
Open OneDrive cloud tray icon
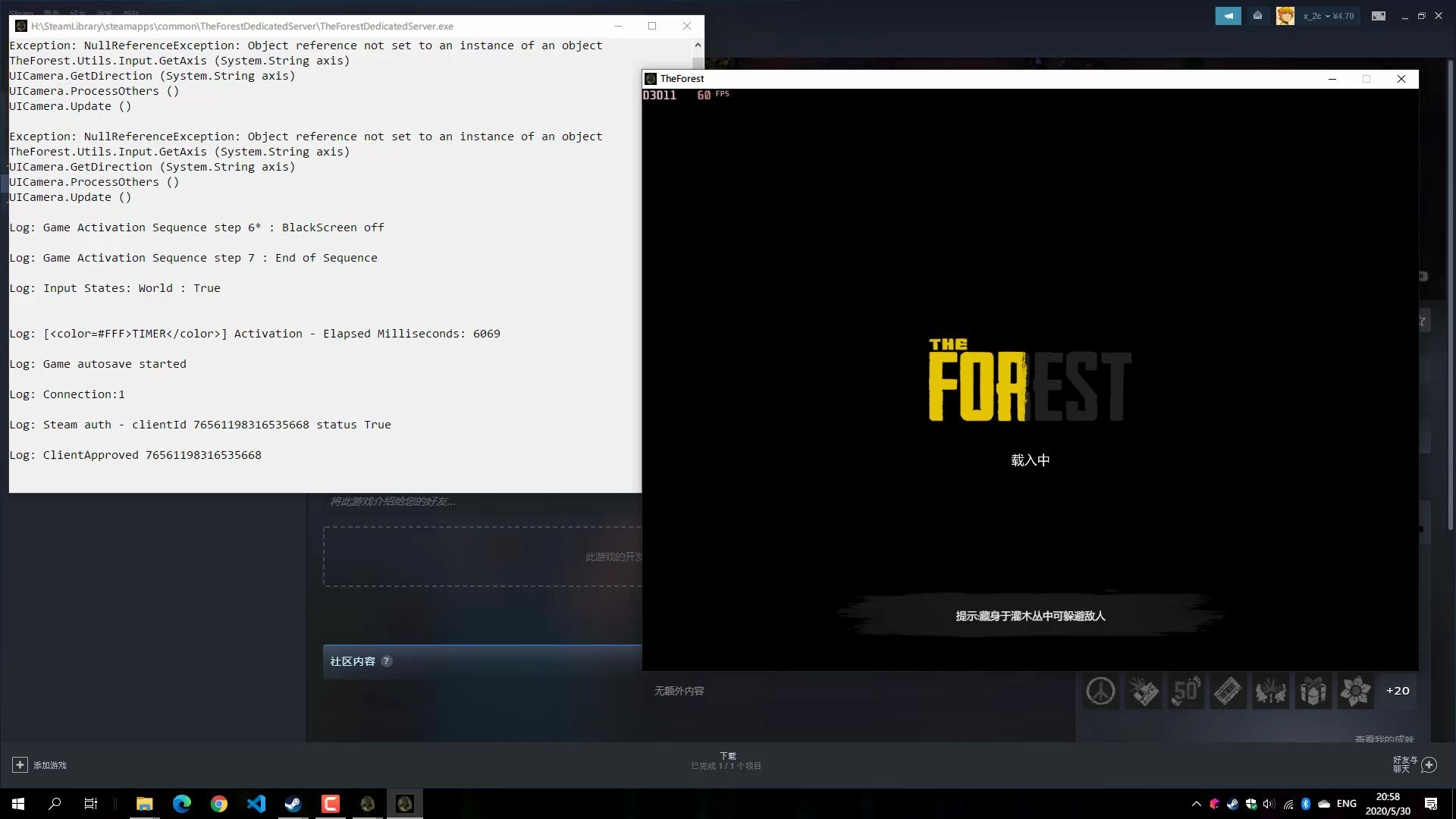[x=1324, y=804]
